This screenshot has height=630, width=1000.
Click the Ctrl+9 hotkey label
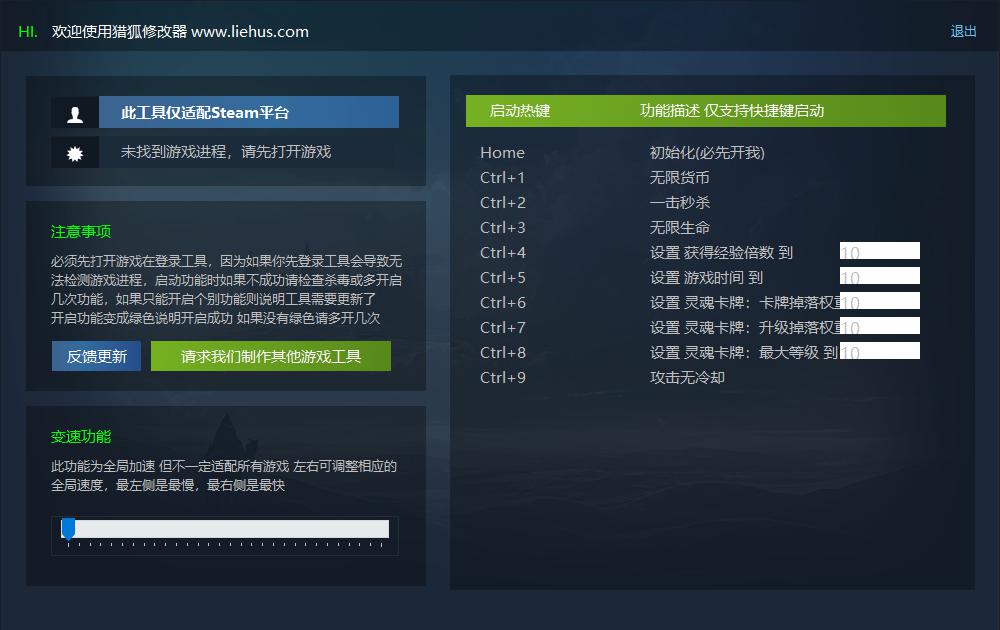pos(503,378)
